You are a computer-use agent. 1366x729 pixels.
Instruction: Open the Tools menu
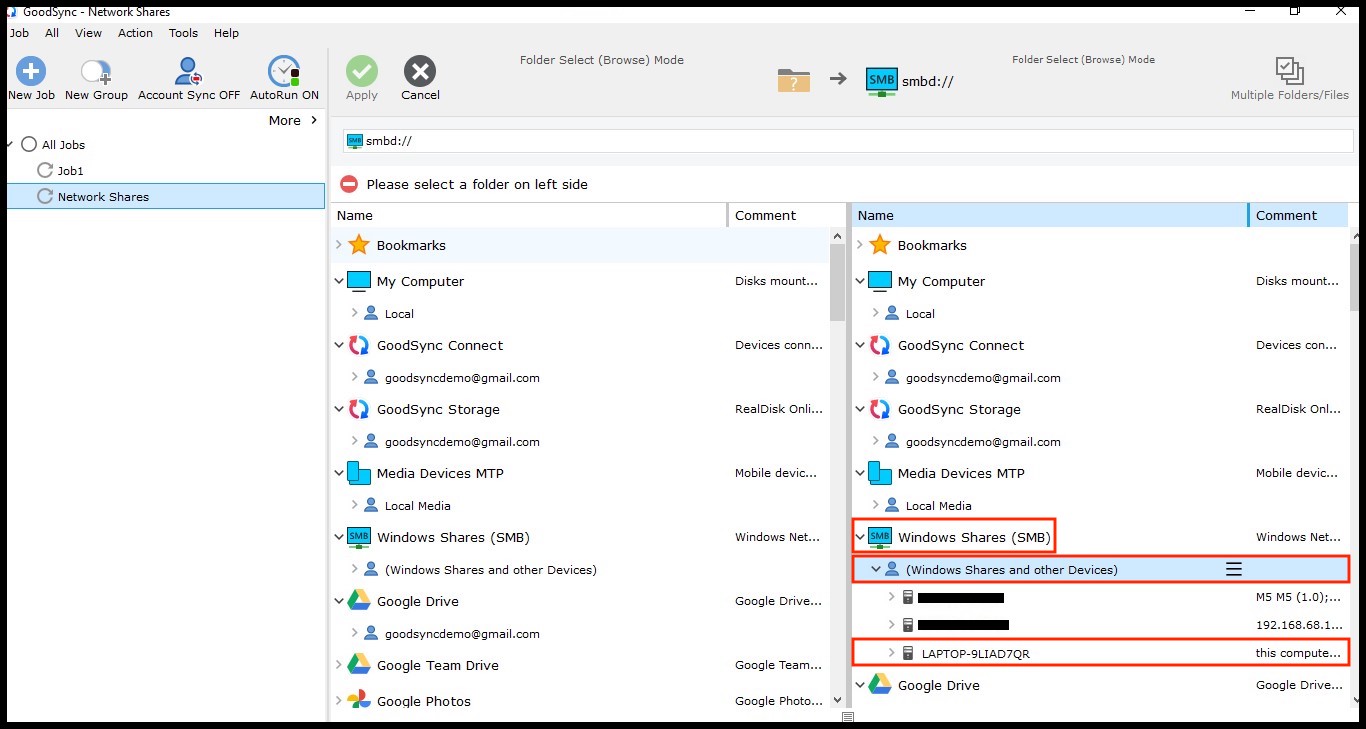pos(183,33)
